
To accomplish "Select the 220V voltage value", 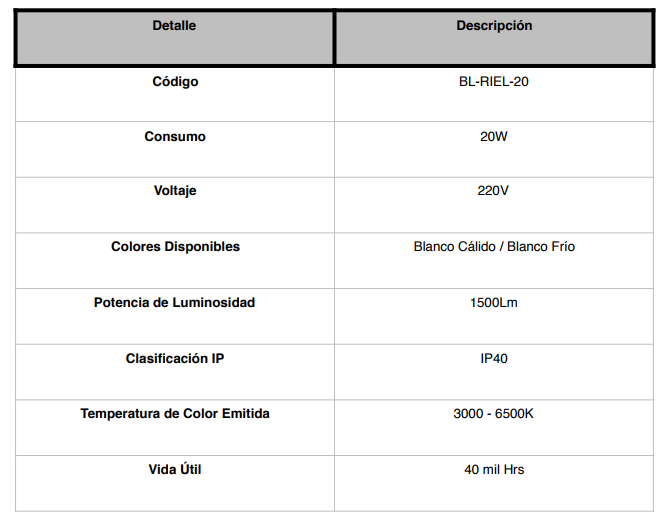I will (x=493, y=190).
